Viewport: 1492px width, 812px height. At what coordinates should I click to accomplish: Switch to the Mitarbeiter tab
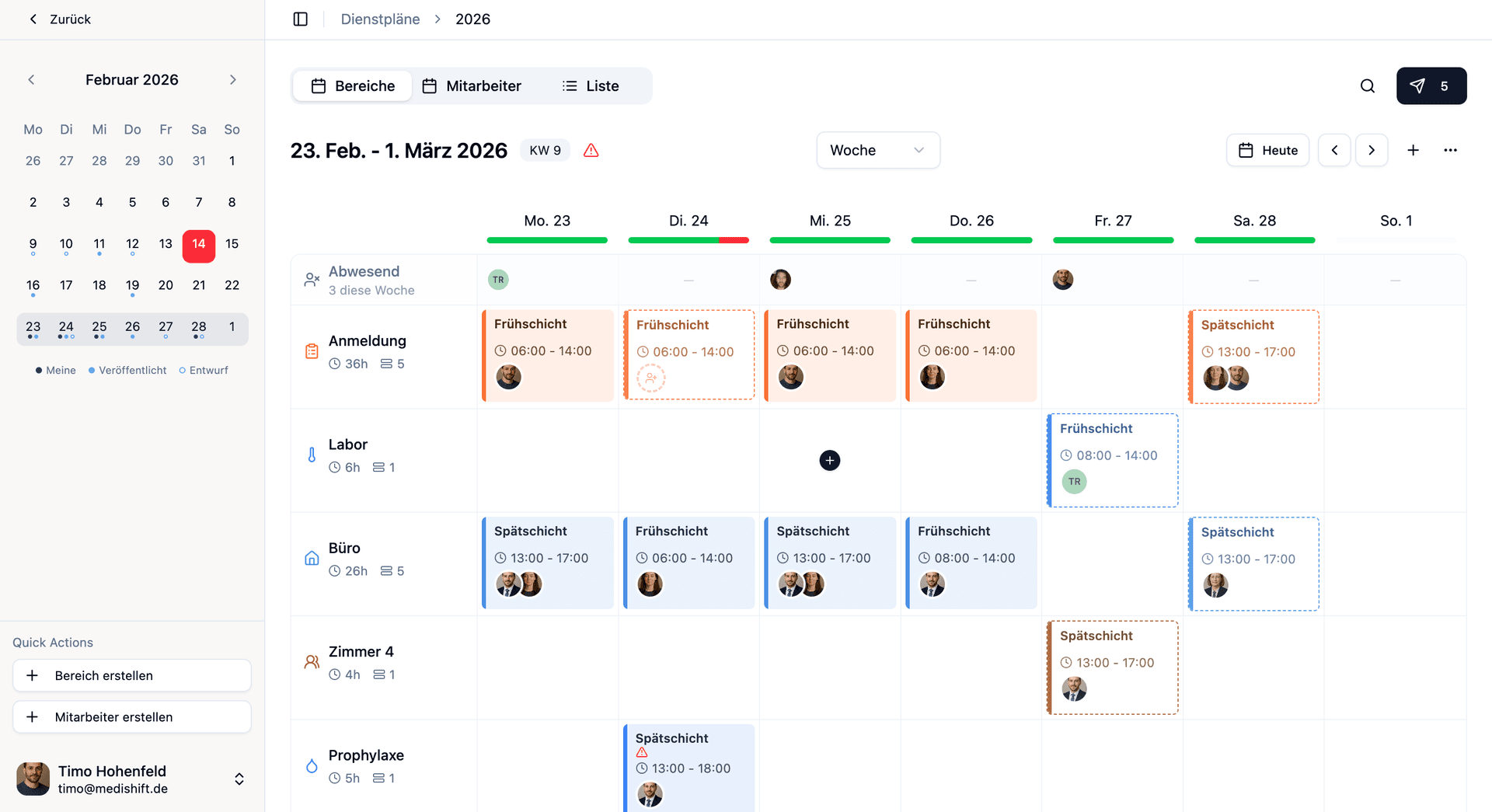[472, 86]
